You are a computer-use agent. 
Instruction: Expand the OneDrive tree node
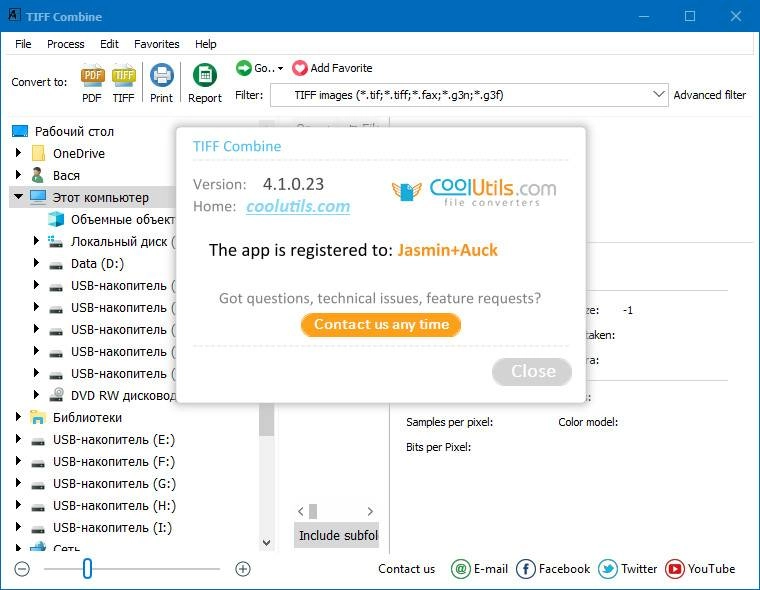pyautogui.click(x=18, y=153)
